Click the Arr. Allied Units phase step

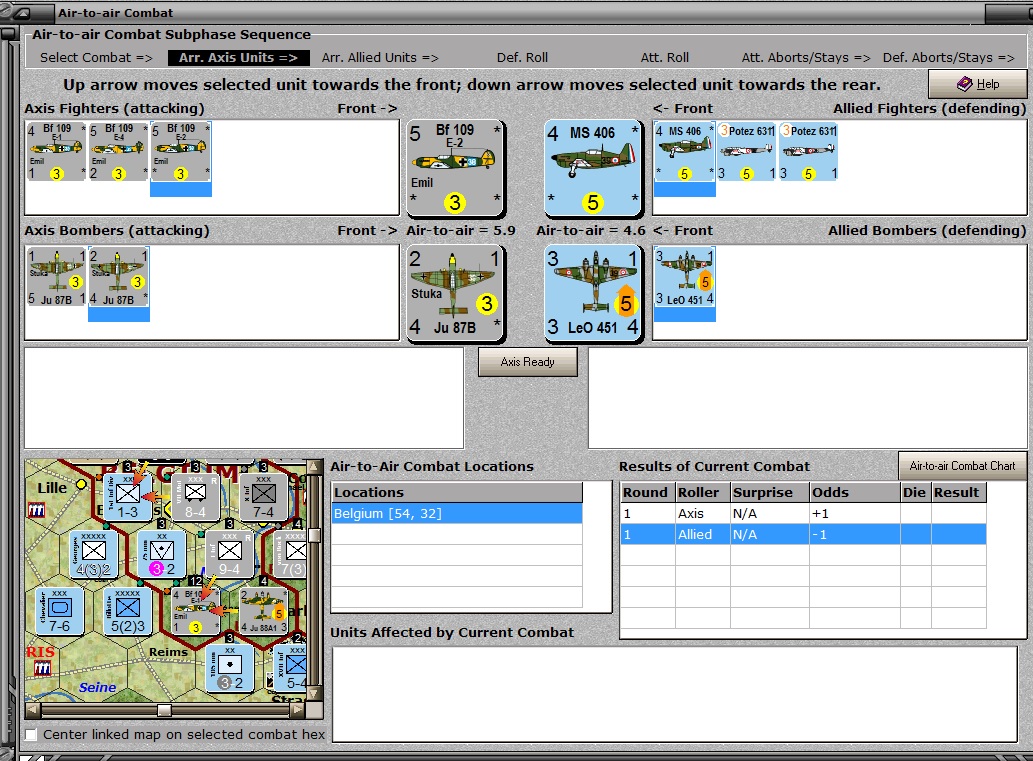pyautogui.click(x=380, y=57)
